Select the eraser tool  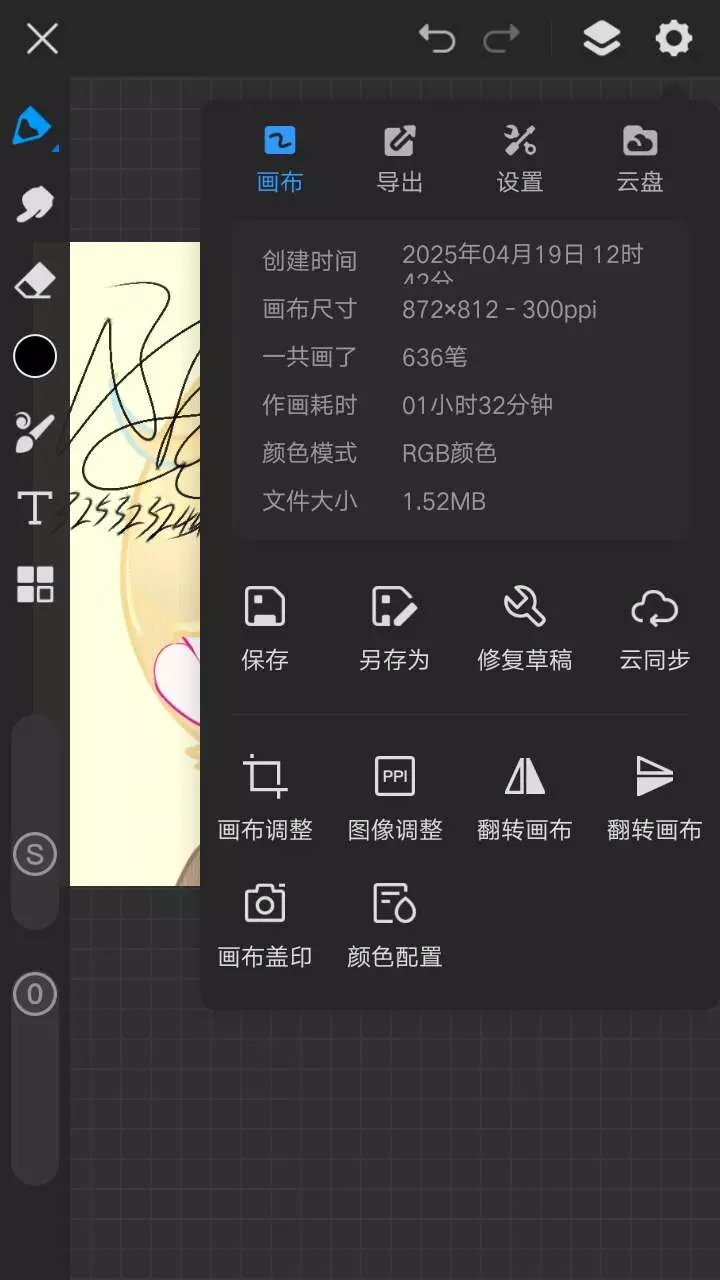point(35,280)
